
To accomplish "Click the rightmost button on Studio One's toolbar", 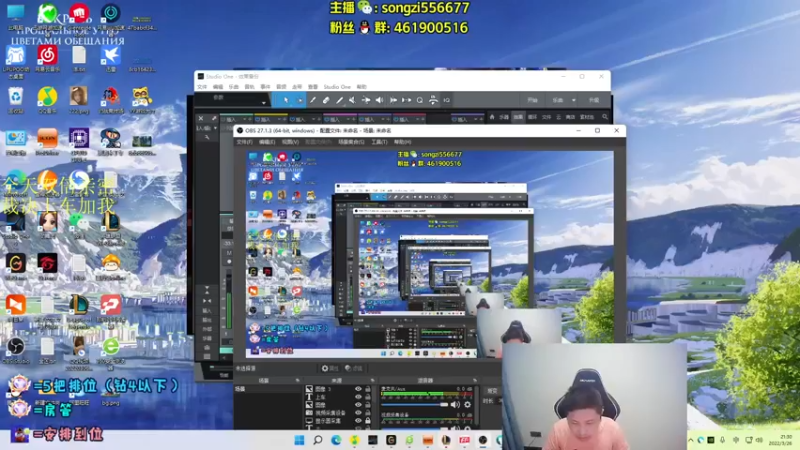I will 593,100.
